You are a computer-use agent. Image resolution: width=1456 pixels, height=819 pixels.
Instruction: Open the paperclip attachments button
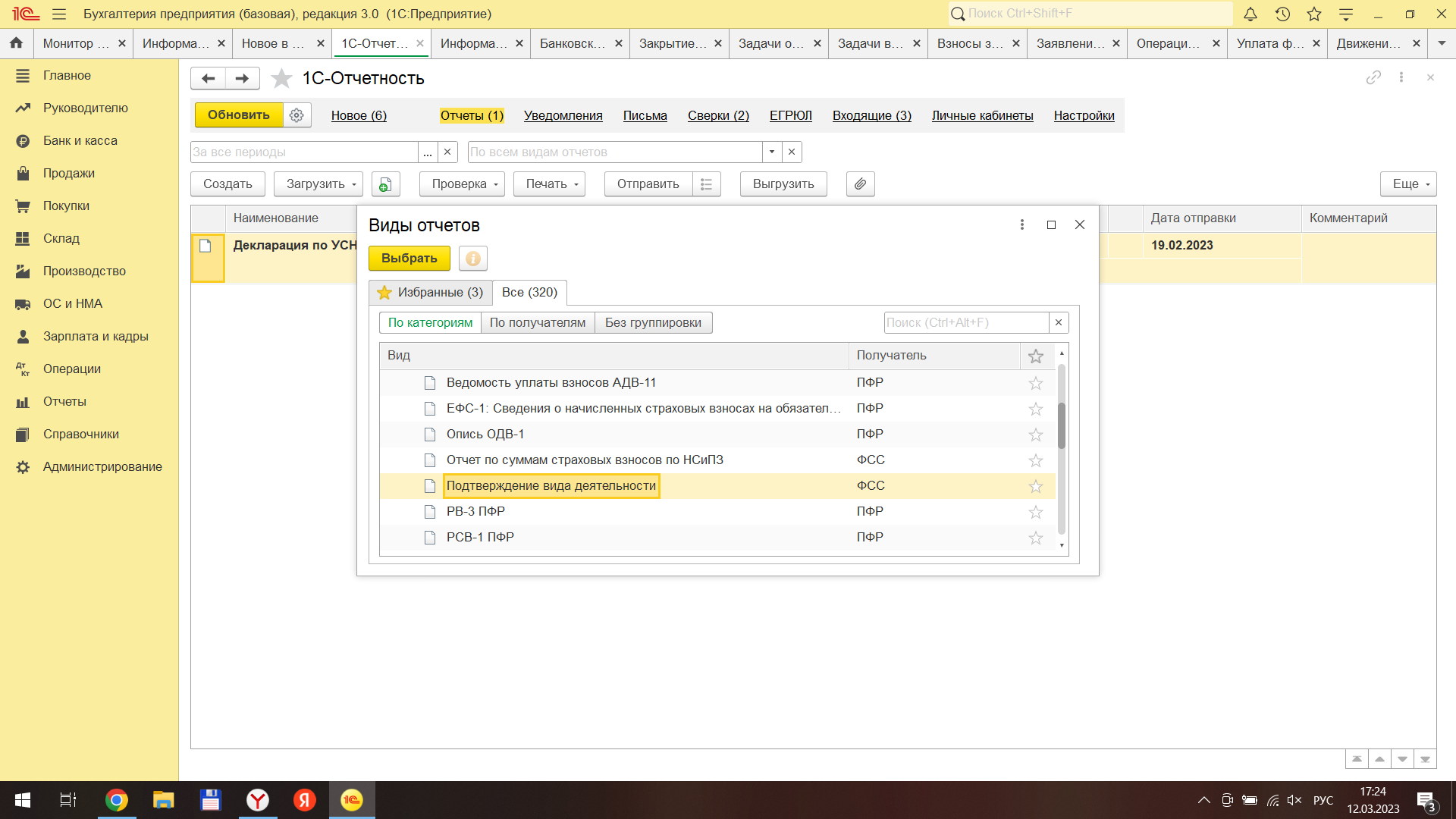pyautogui.click(x=860, y=184)
